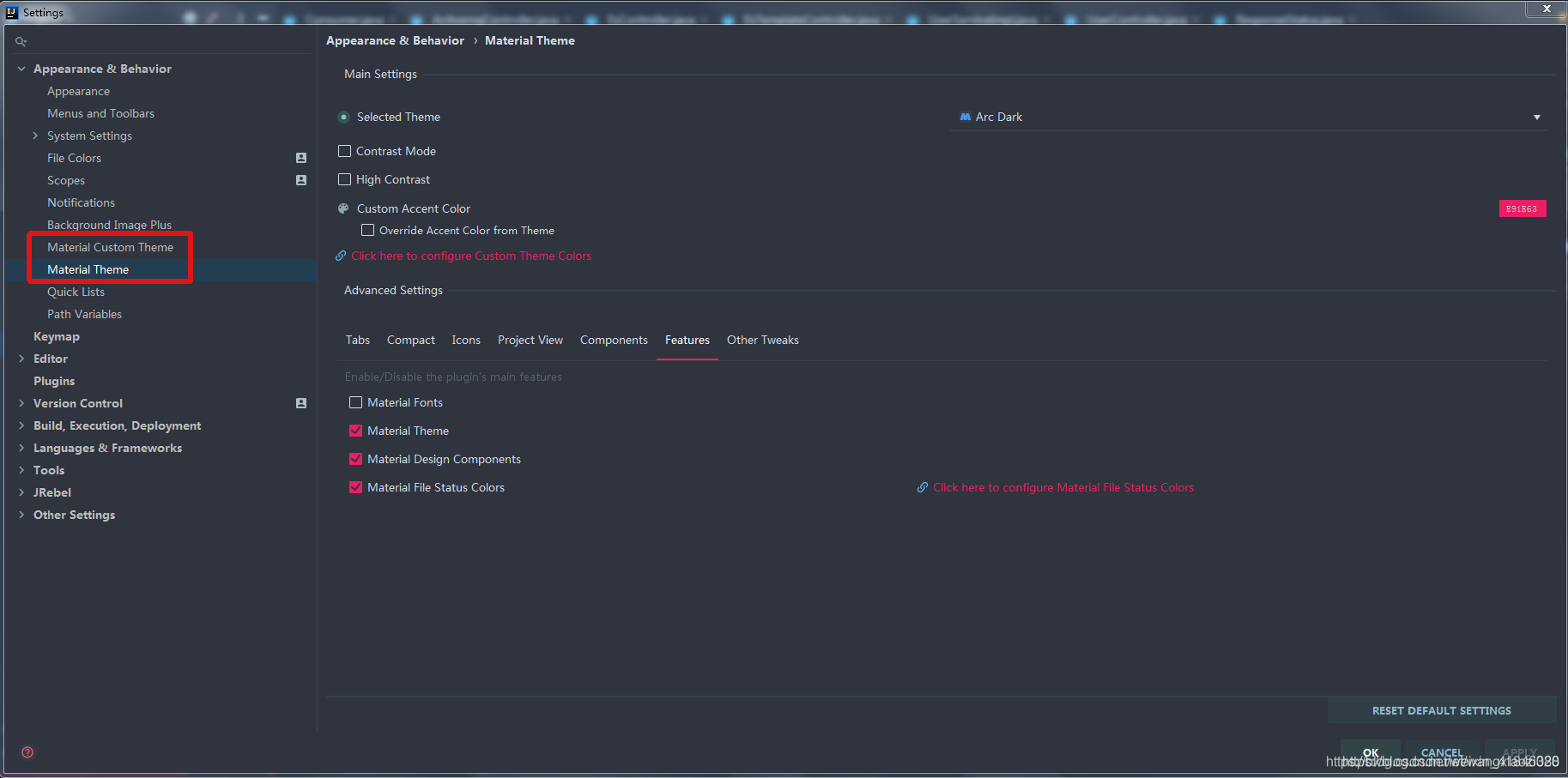The height and width of the screenshot is (778, 1568).
Task: Switch to the Compact tab
Action: [411, 340]
